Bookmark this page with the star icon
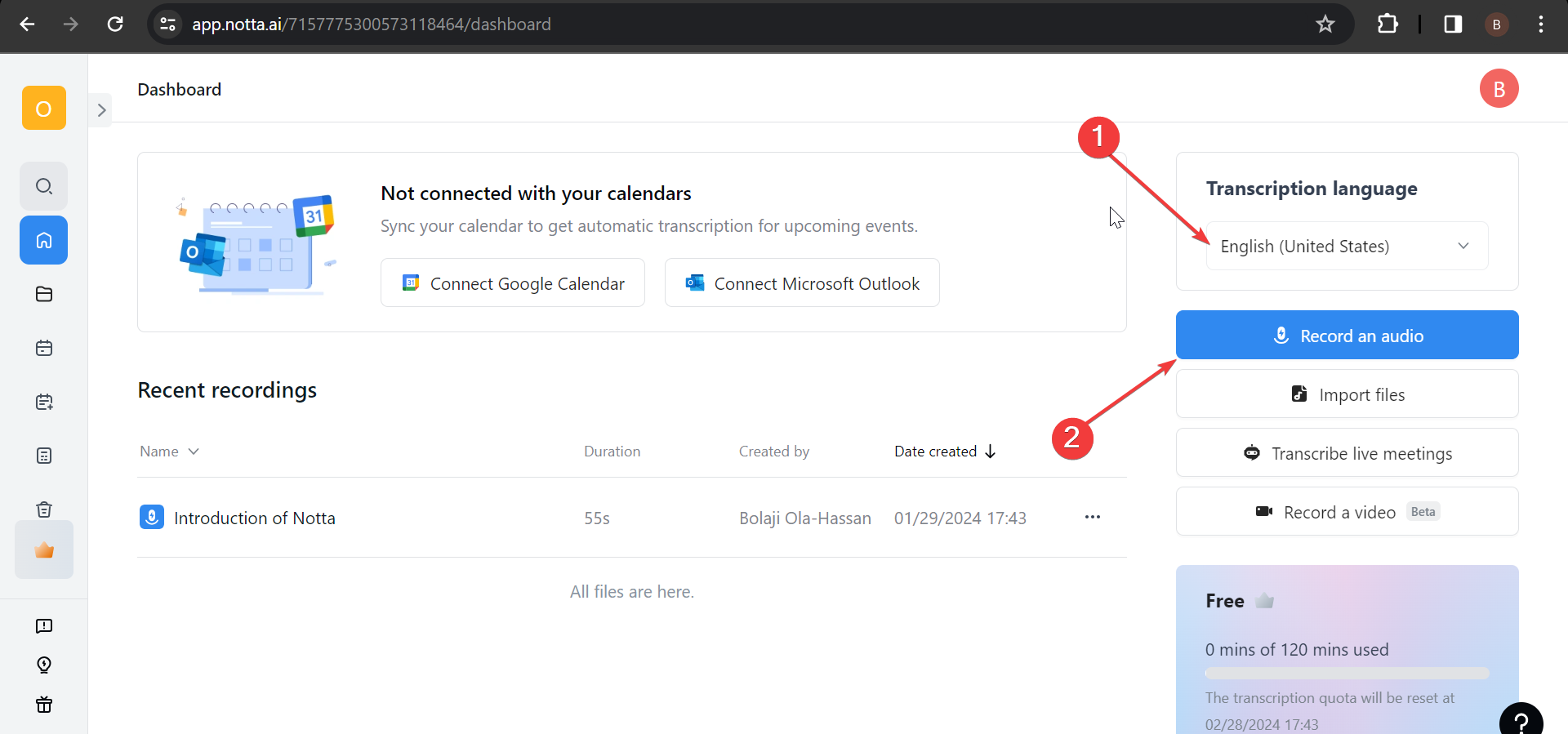 point(1325,24)
